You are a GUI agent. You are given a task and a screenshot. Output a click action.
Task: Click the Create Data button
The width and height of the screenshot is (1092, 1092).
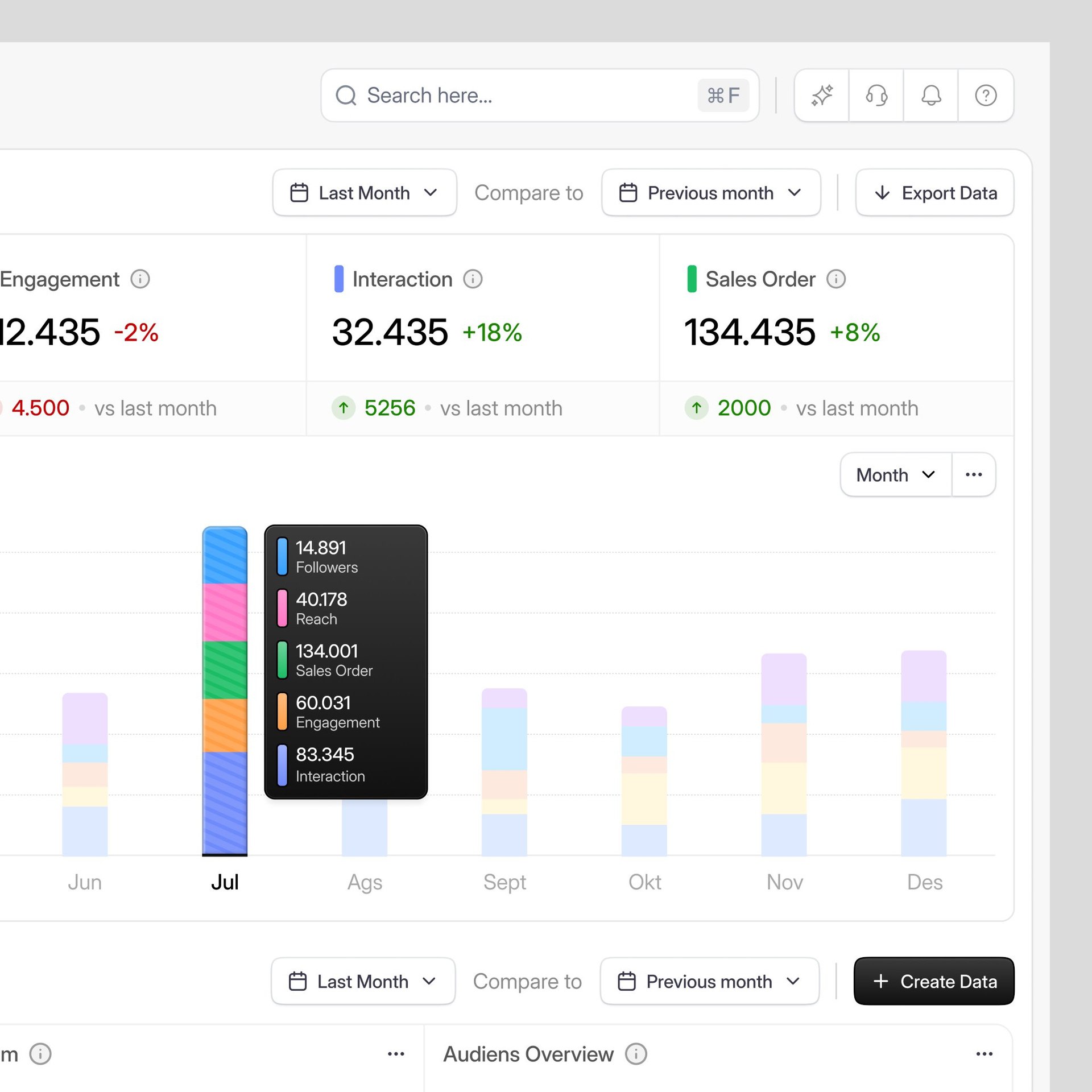(933, 981)
